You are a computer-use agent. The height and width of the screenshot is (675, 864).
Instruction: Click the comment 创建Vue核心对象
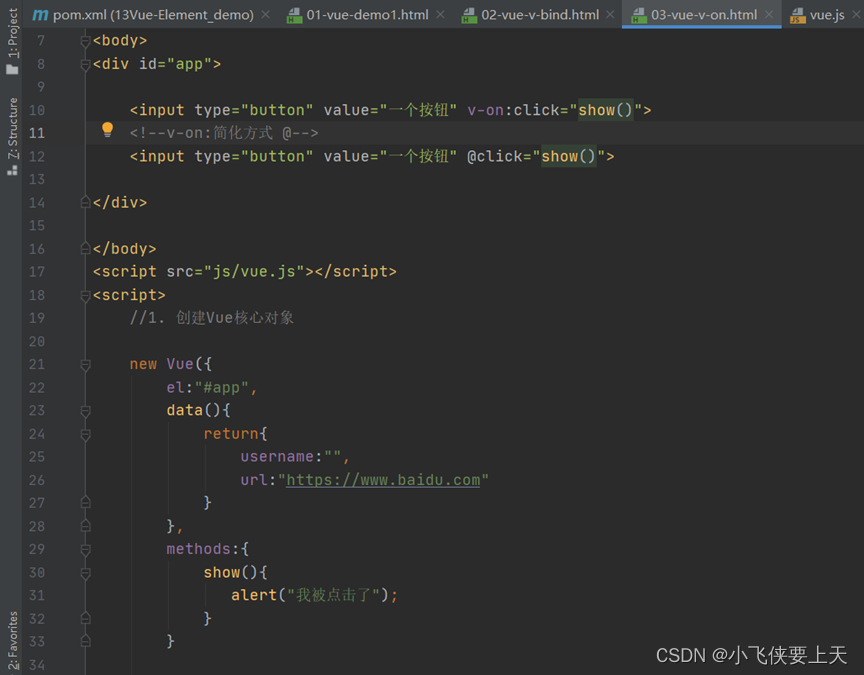point(235,318)
